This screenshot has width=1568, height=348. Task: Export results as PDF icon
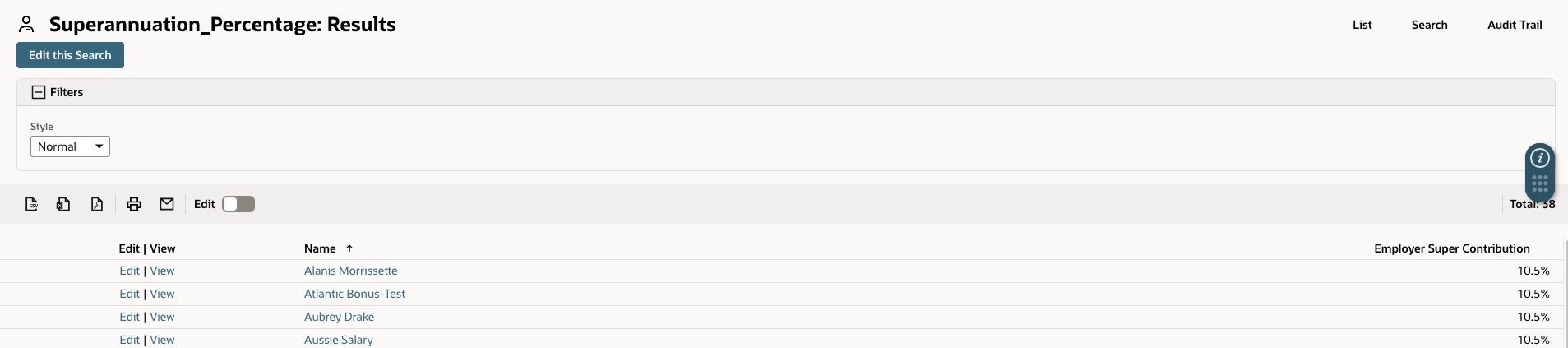(x=97, y=204)
